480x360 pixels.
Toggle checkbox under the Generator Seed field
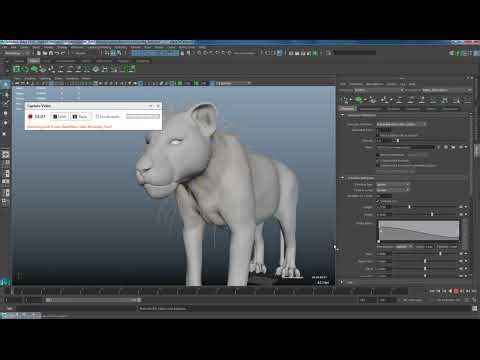coord(377,135)
